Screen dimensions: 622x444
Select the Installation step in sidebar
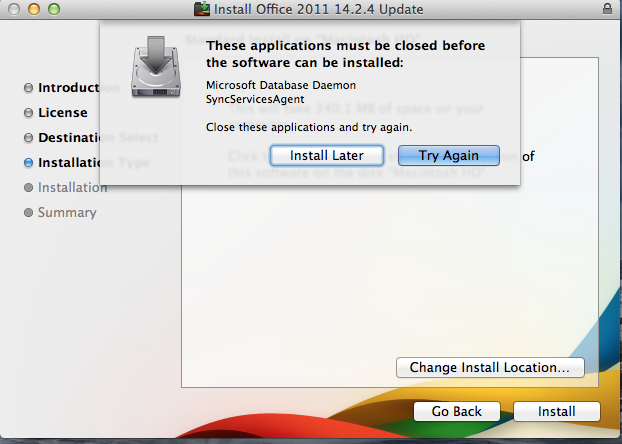pyautogui.click(x=73, y=187)
